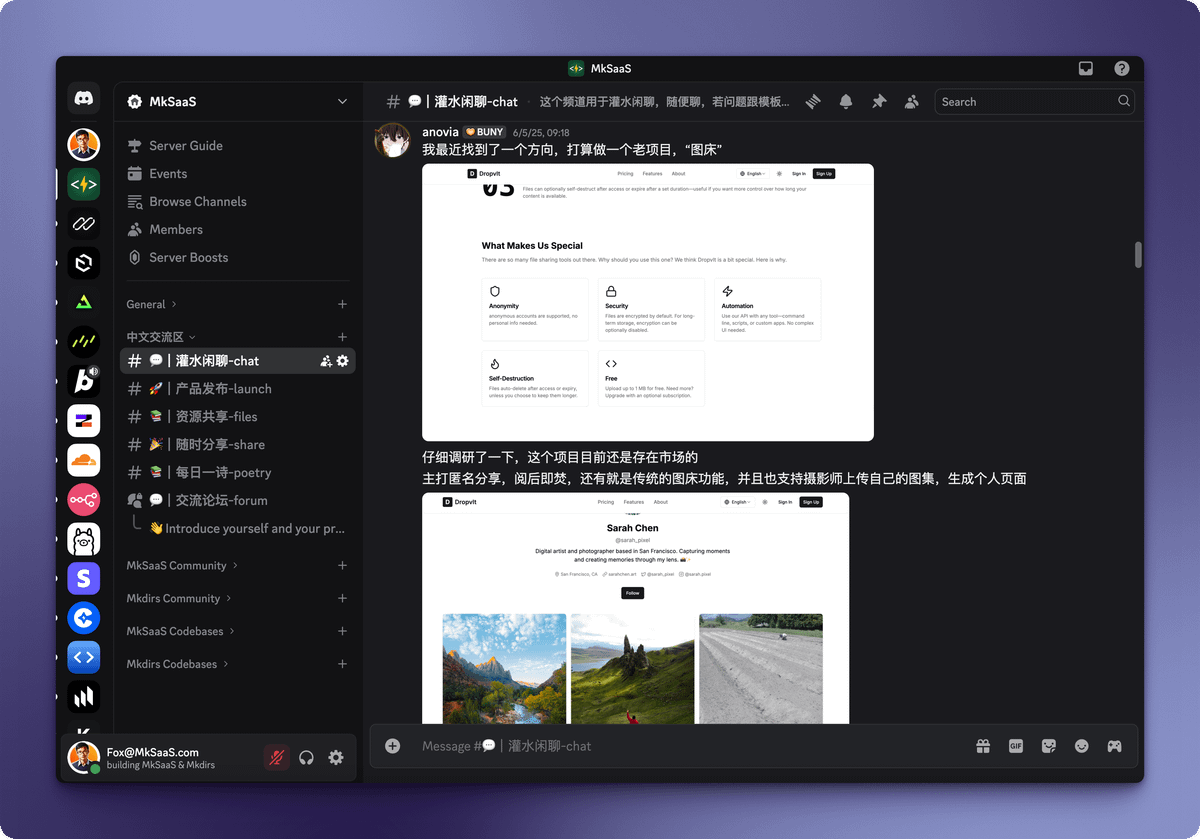Select the 产品发布-launch channel

(238, 388)
